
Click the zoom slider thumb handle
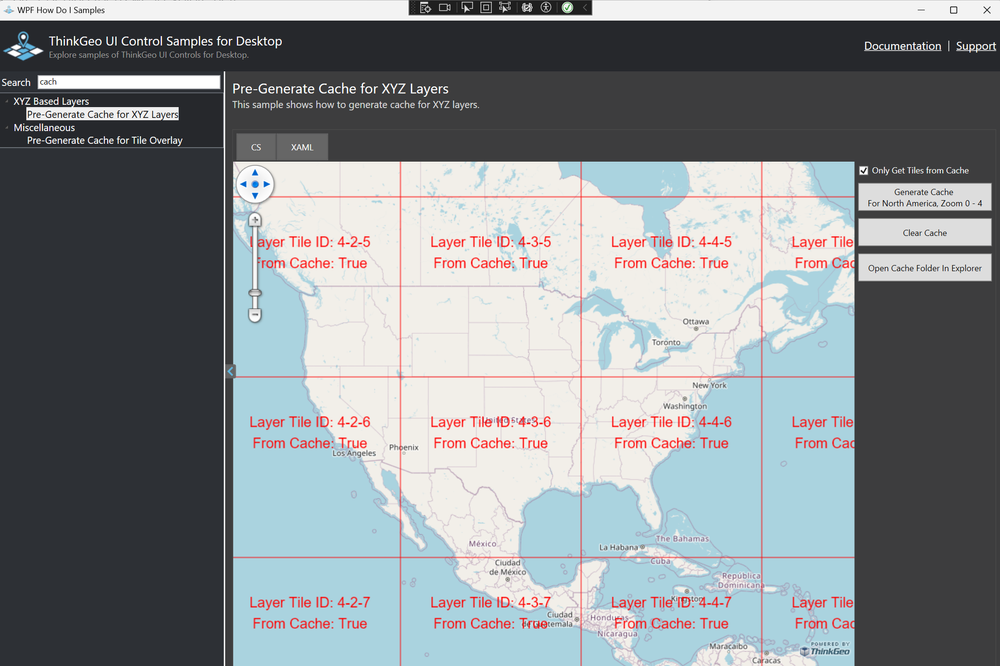pyautogui.click(x=254, y=293)
